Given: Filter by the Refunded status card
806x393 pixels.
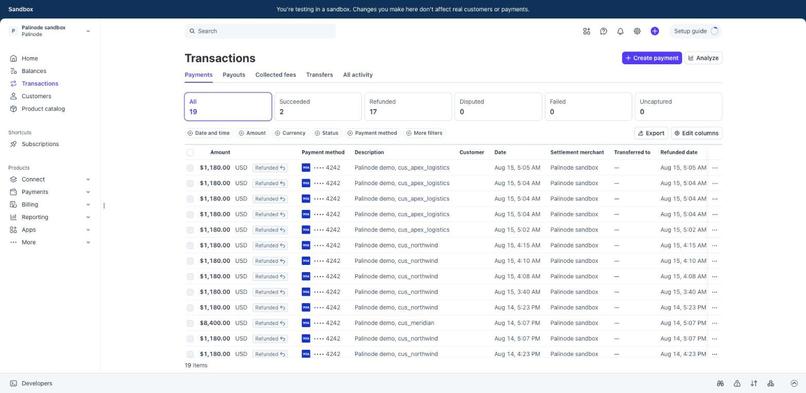Looking at the screenshot, I should (x=408, y=107).
